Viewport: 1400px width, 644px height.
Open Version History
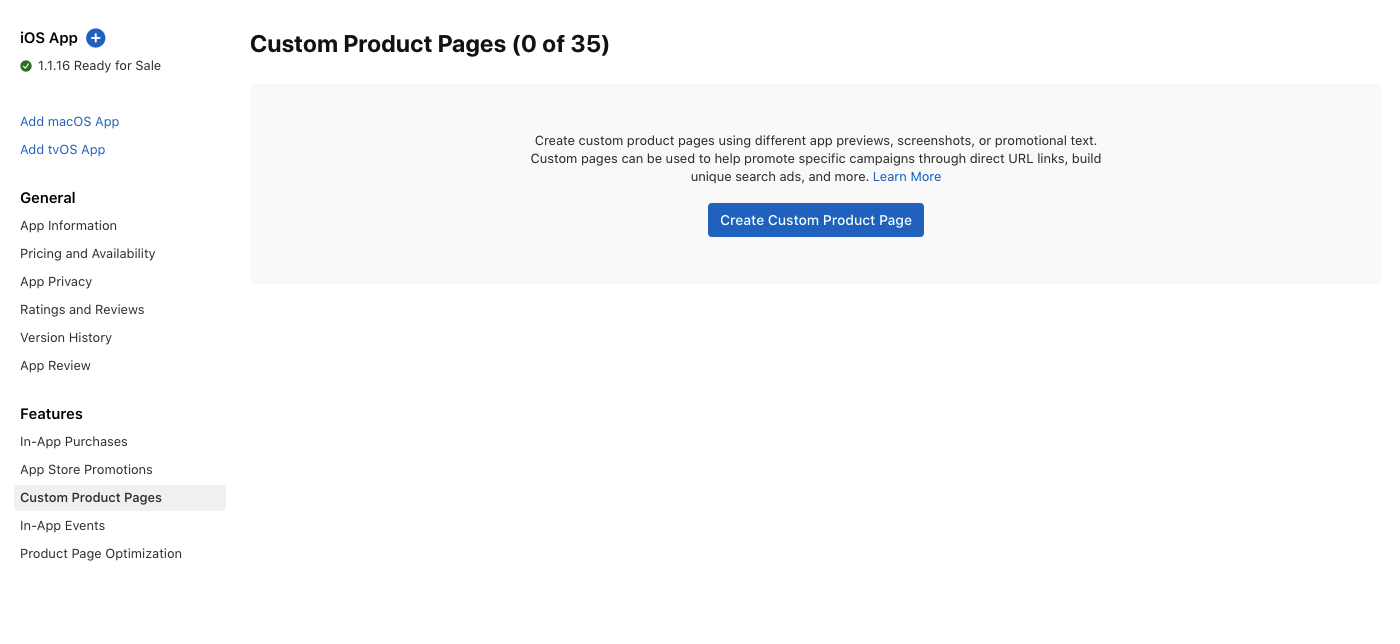coord(66,338)
